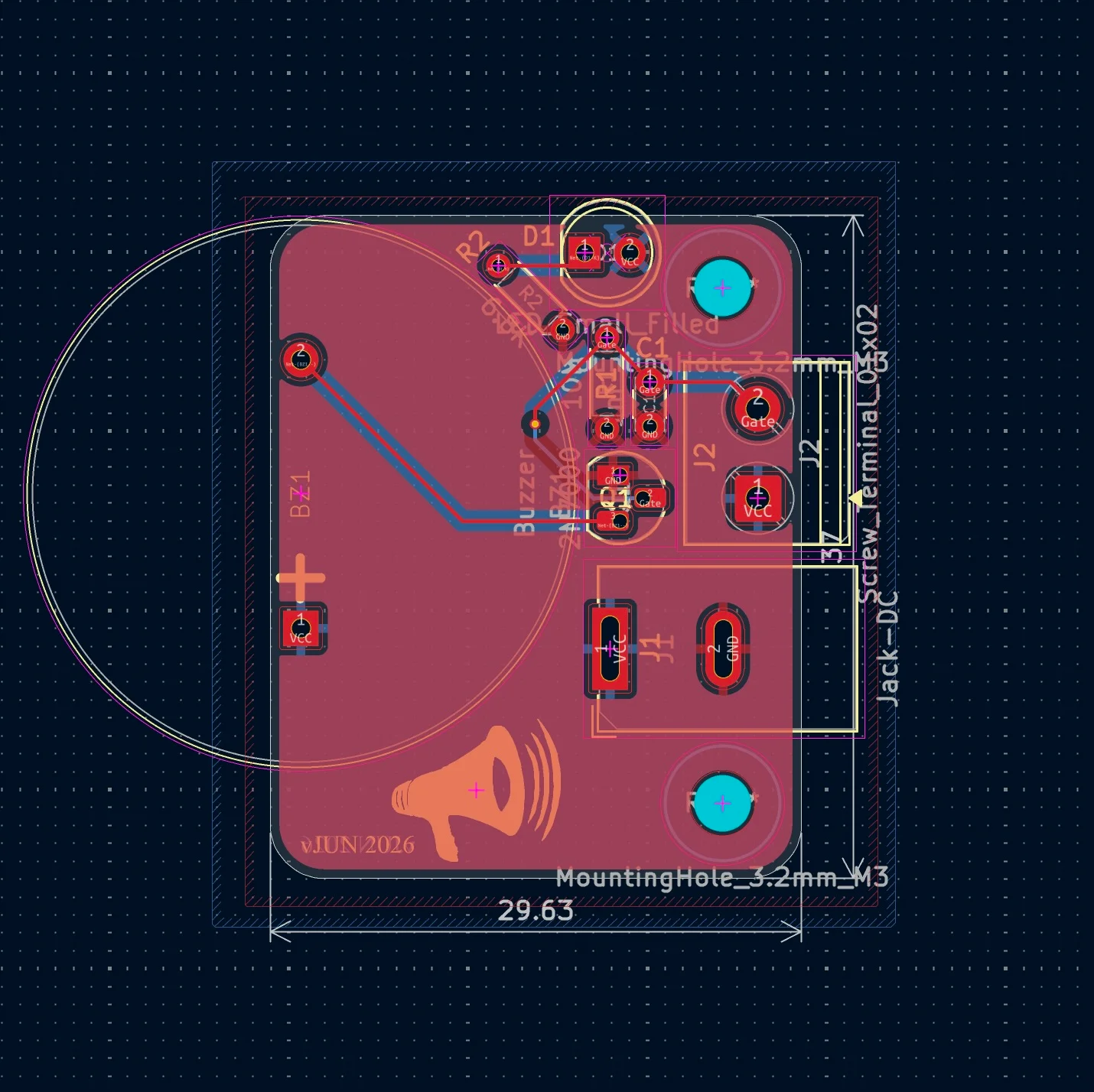This screenshot has height=1092, width=1094.
Task: Select the via left of R1
Action: pyautogui.click(x=535, y=424)
